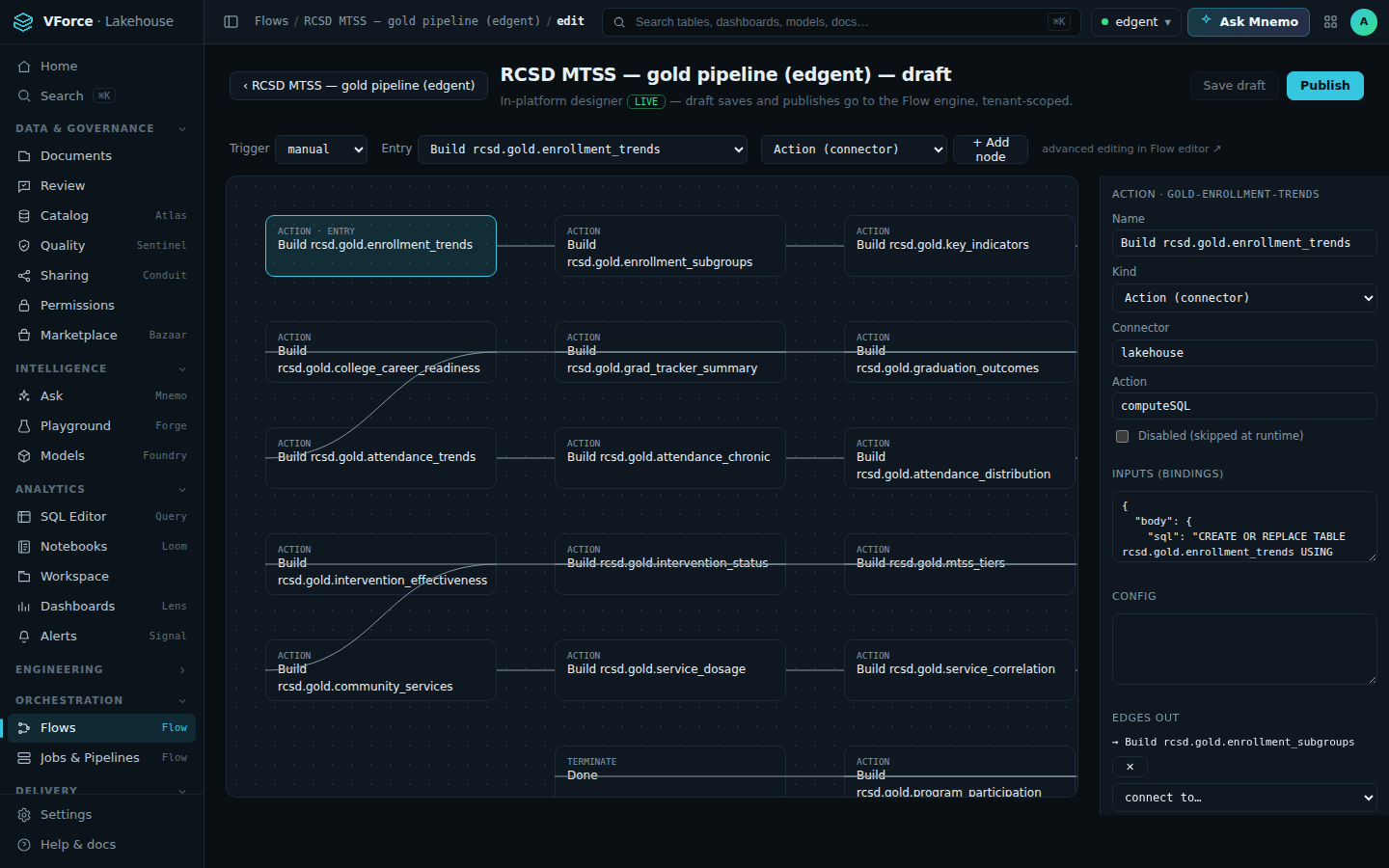This screenshot has width=1389, height=868.
Task: Open Jobs & Pipelines menu item
Action: point(101,758)
